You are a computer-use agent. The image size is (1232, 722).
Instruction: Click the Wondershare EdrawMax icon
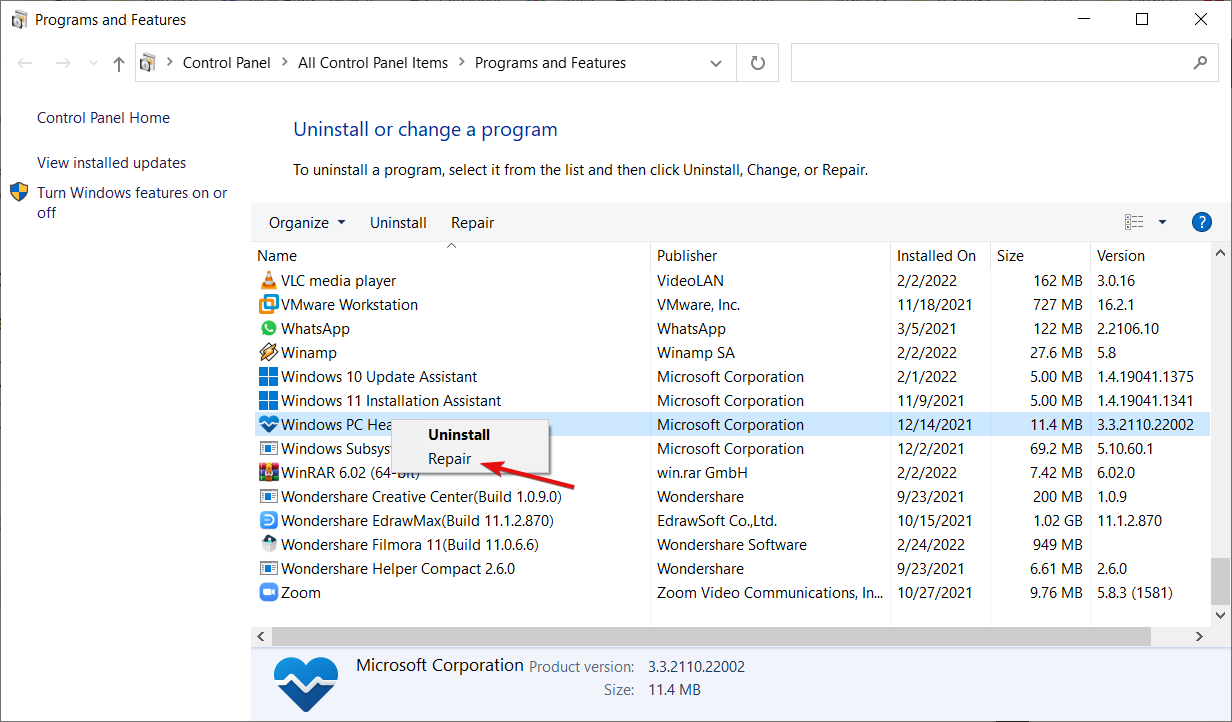pyautogui.click(x=268, y=521)
